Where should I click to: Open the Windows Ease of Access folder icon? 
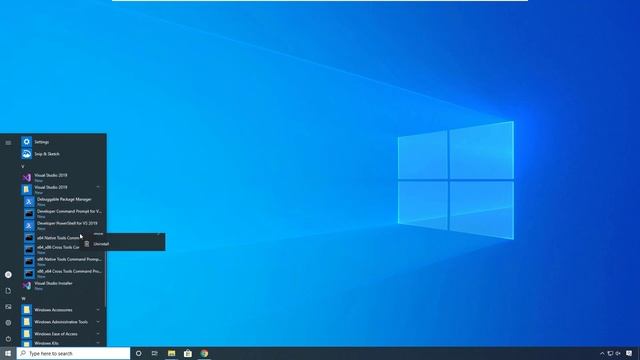coord(27,333)
